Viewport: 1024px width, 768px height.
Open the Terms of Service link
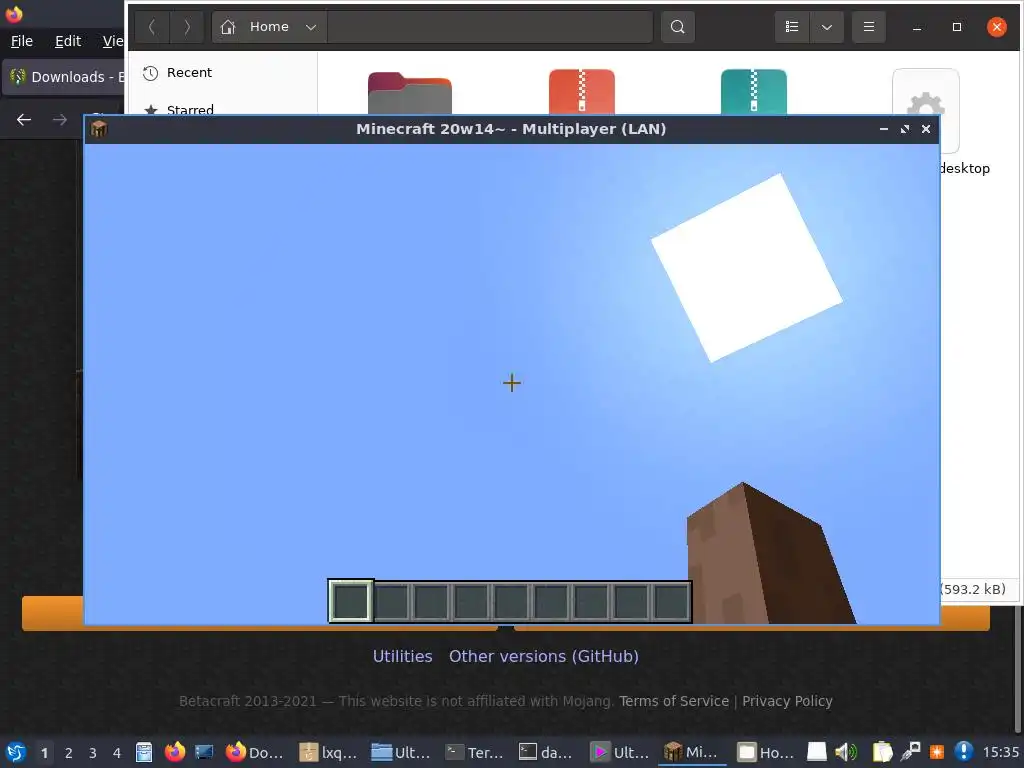(x=674, y=701)
